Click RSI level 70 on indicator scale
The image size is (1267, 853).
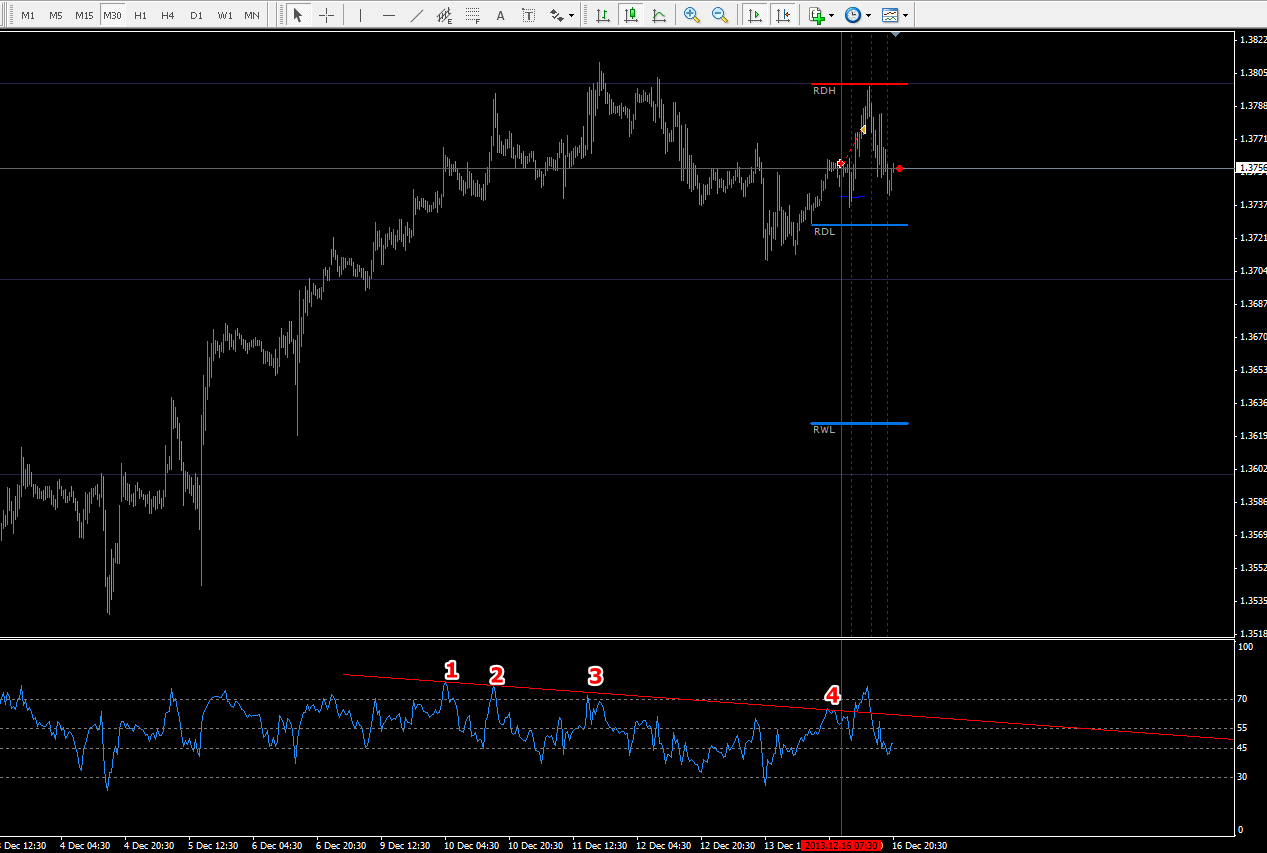point(1244,699)
